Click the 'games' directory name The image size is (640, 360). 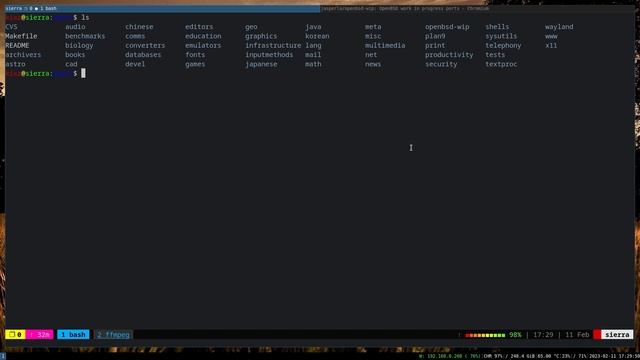195,64
